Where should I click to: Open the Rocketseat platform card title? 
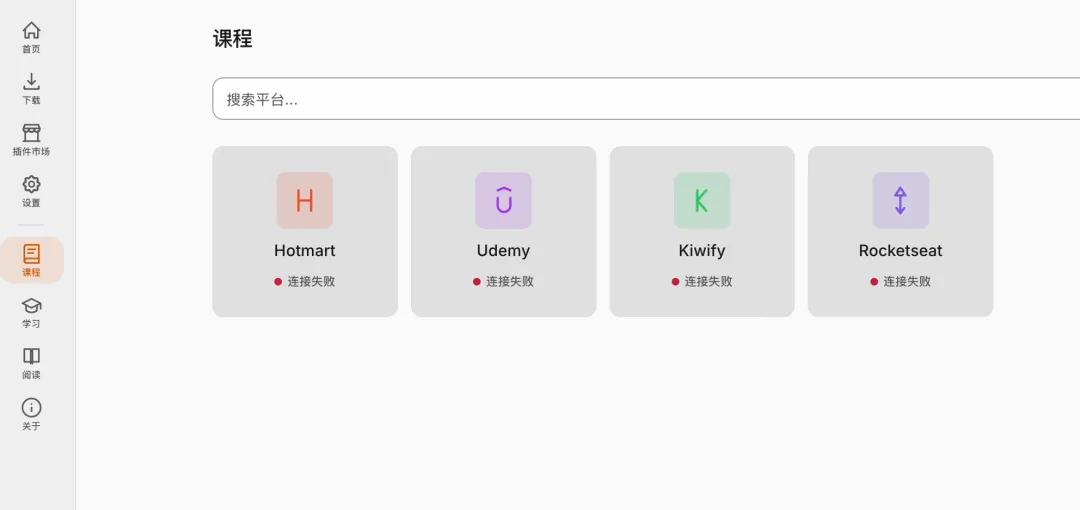[x=900, y=251]
